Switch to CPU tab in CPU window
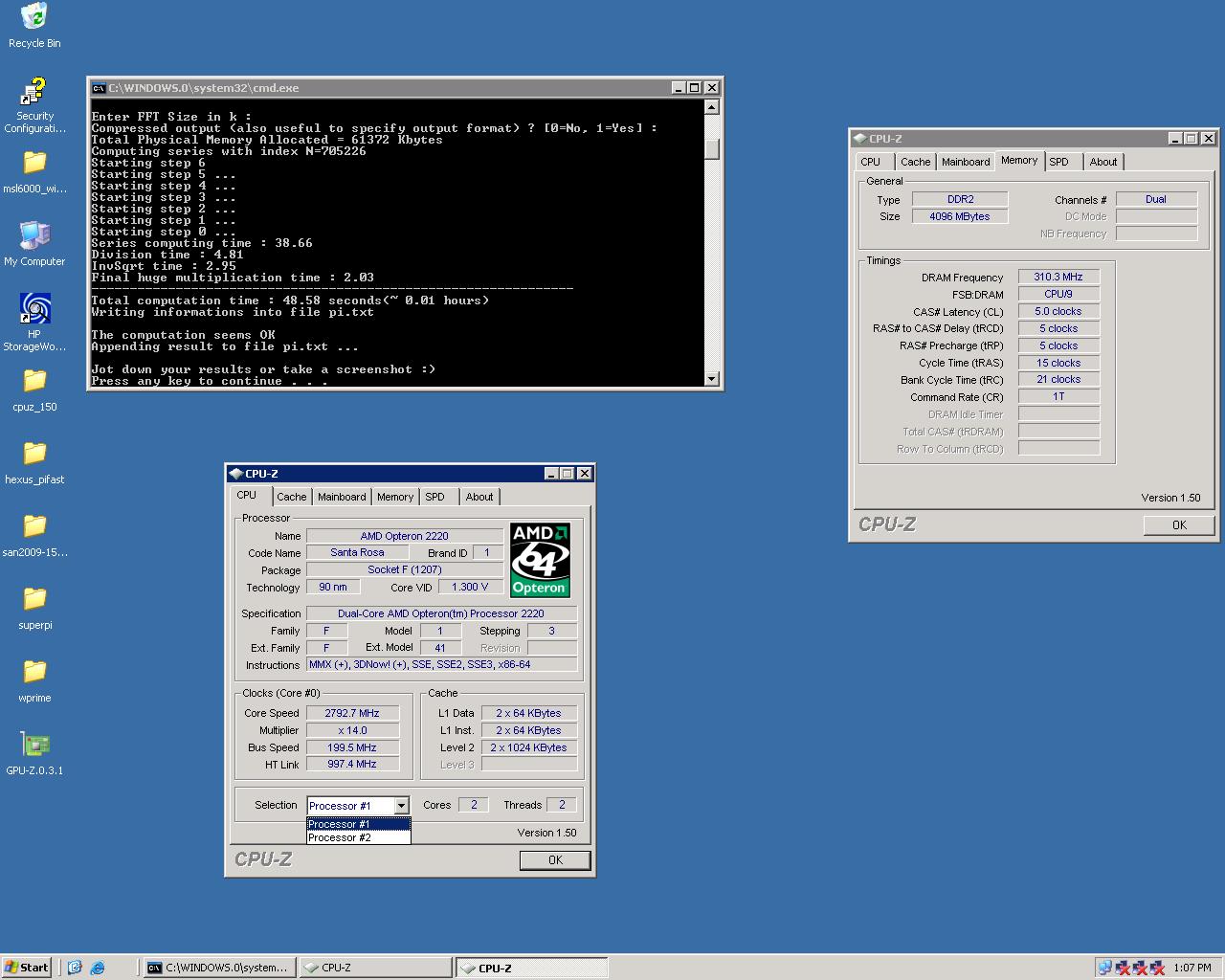The width and height of the screenshot is (1225, 980). coord(247,496)
